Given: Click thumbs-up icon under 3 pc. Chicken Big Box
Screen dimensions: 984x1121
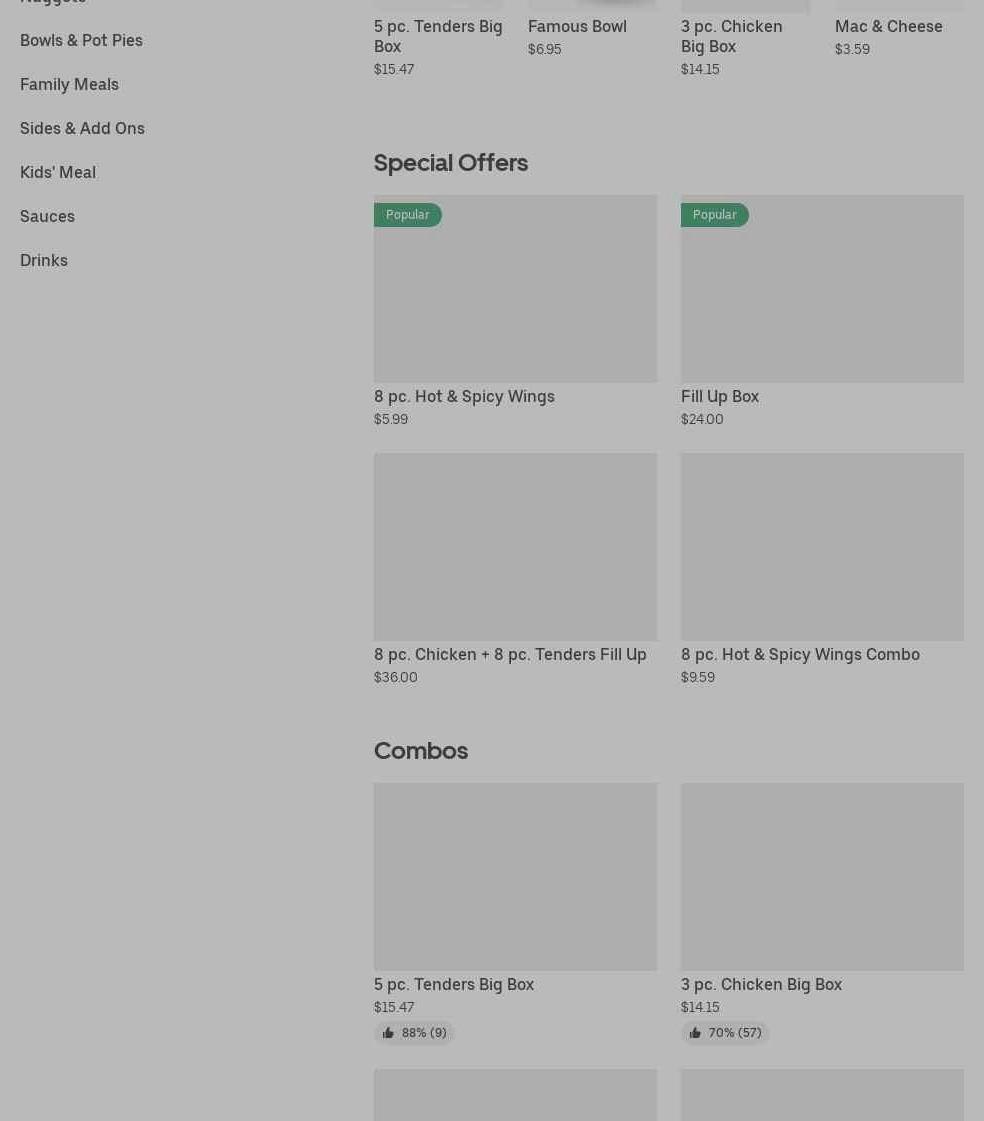Looking at the screenshot, I should point(695,1033).
